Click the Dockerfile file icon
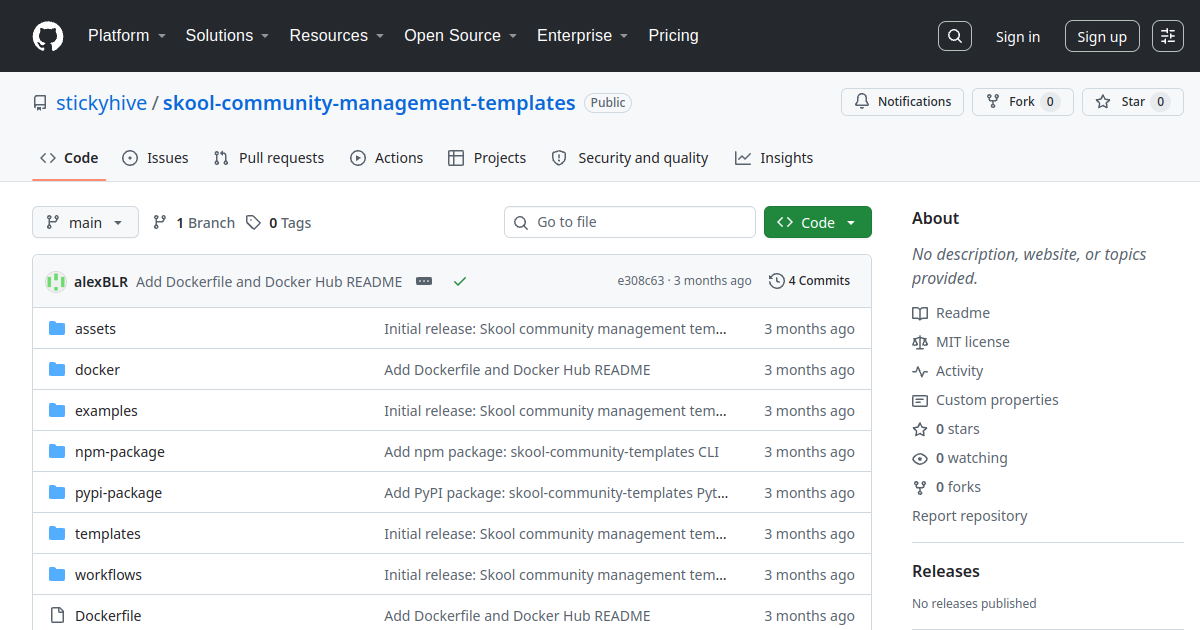Screen dimensions: 1200x630 tap(57, 616)
